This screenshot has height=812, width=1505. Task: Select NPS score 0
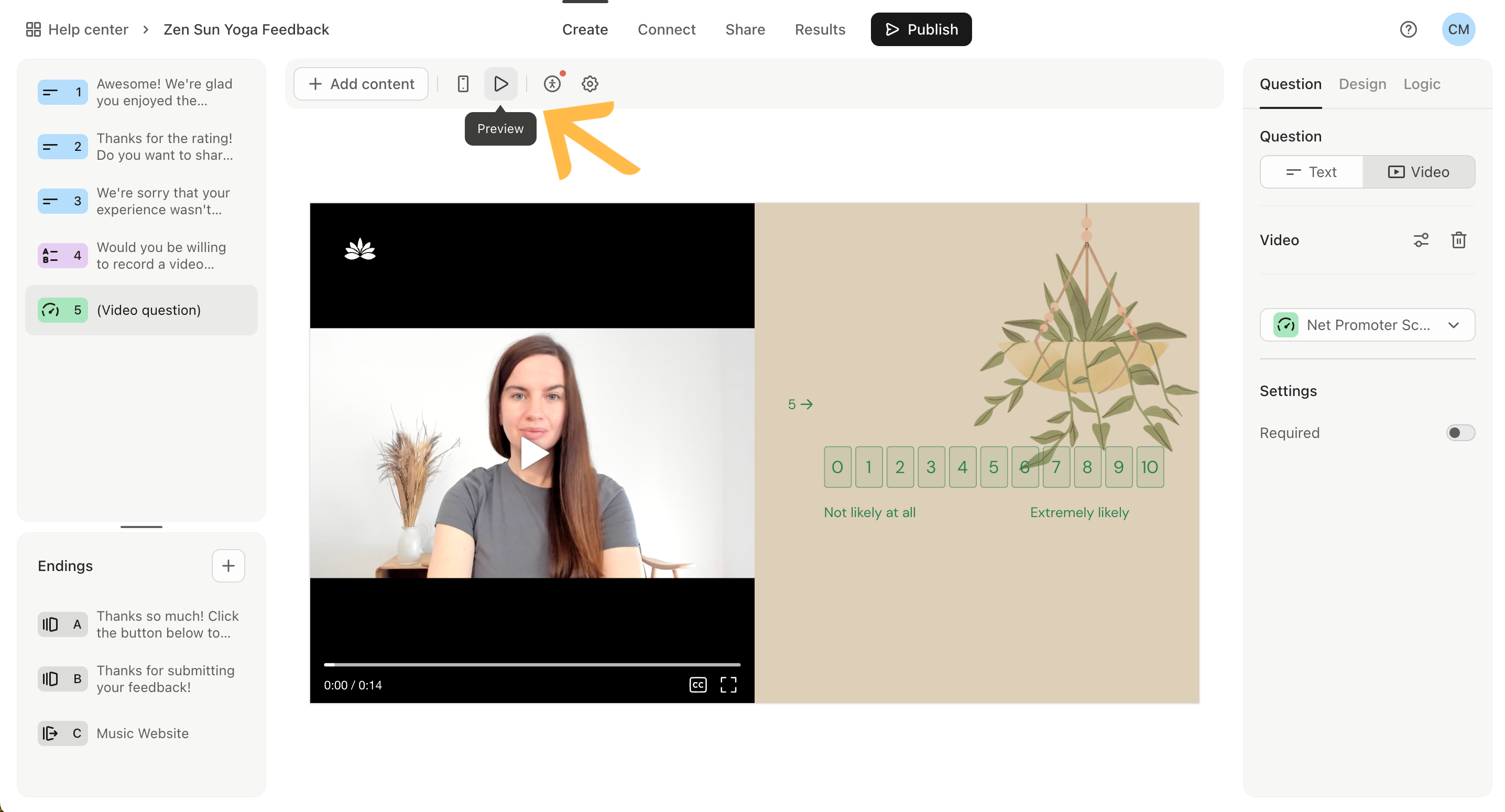click(837, 467)
